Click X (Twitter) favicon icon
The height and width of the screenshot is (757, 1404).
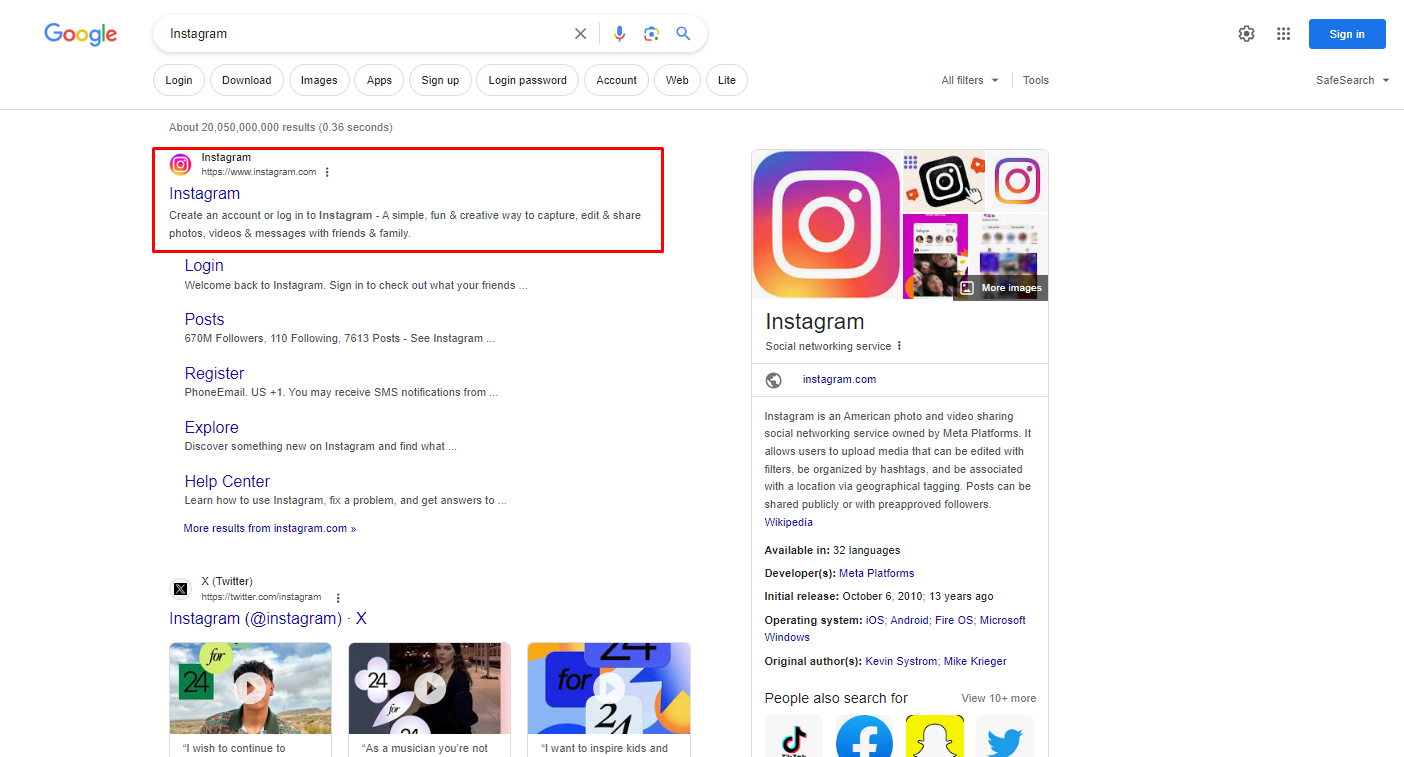point(180,589)
